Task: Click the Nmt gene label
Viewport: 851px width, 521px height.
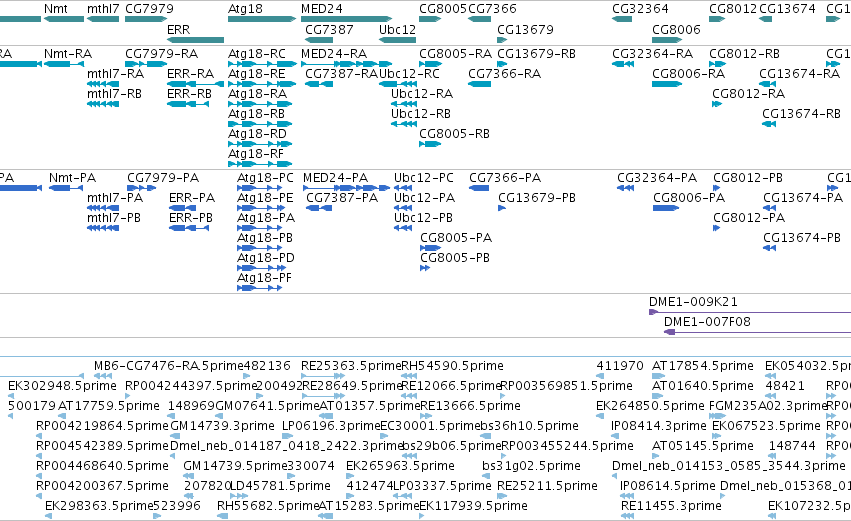Action: 56,9
